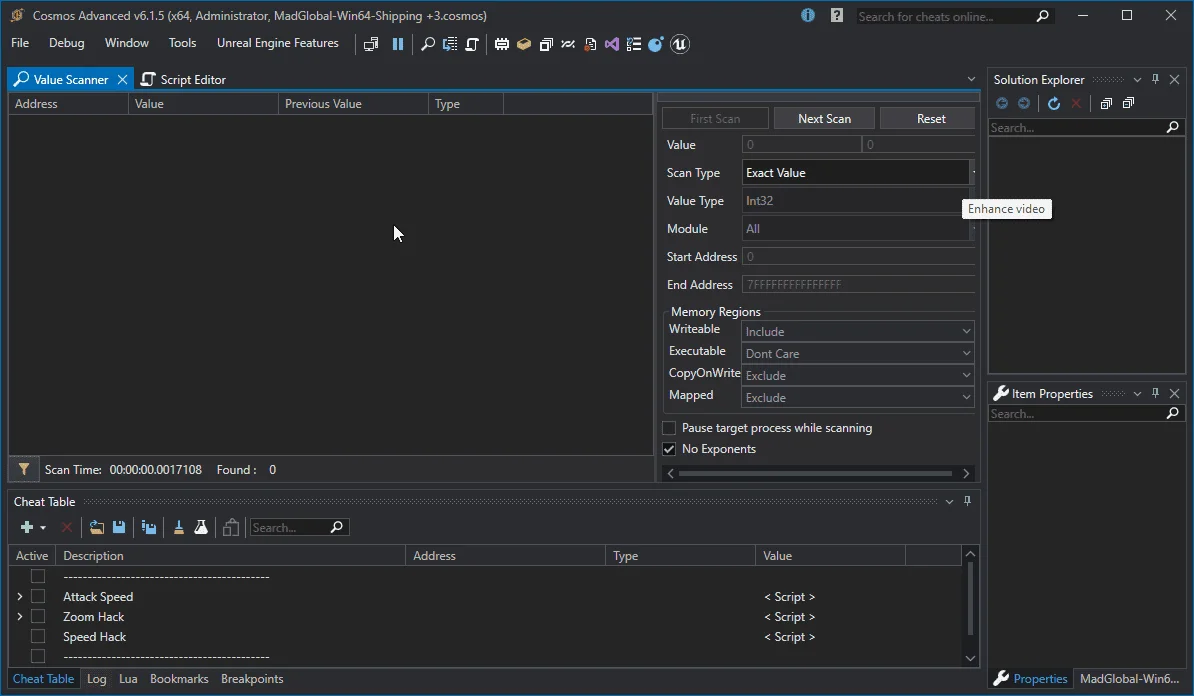This screenshot has width=1194, height=696.
Task: Open the CopyOnWrite memory region dropdown
Action: coord(857,375)
